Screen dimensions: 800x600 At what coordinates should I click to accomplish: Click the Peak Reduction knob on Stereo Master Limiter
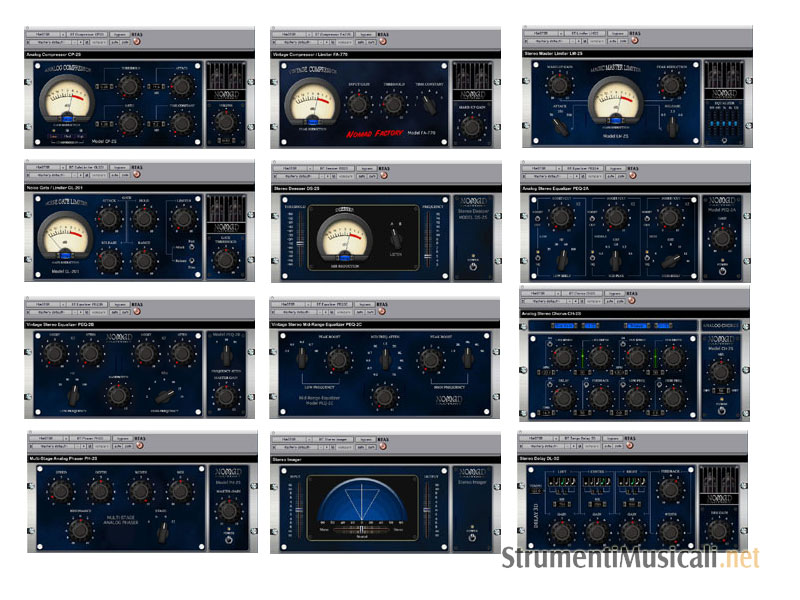(672, 86)
